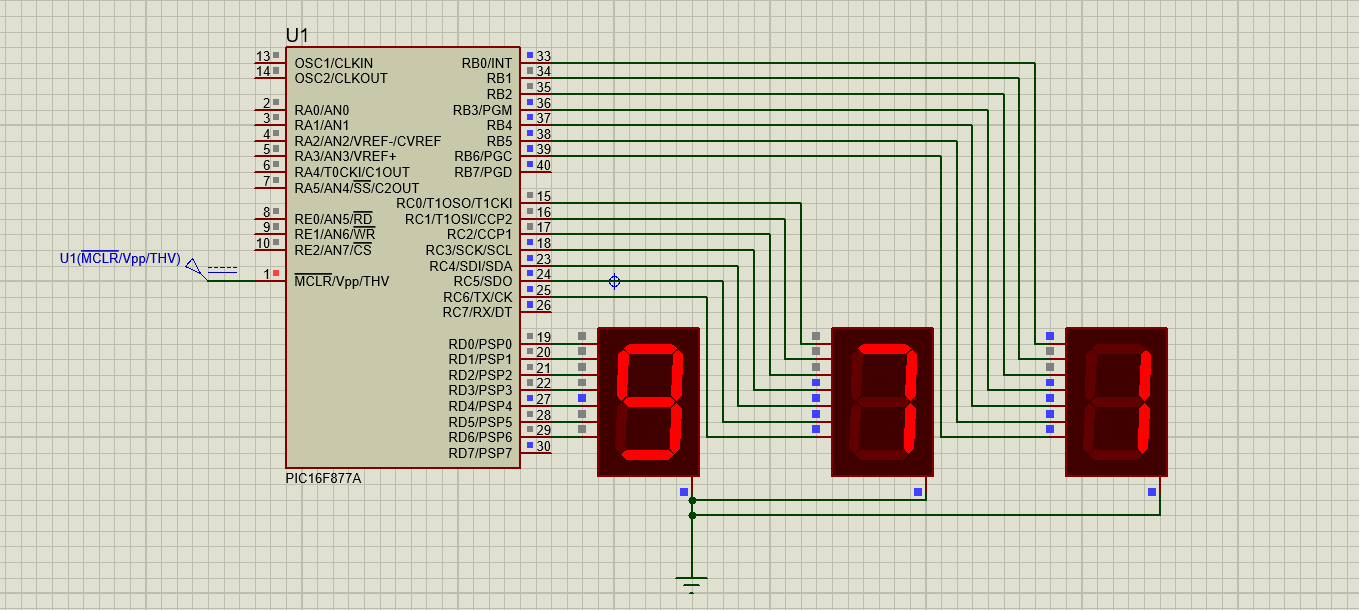This screenshot has width=1359, height=610.
Task: Select the blue terminal marker below the middle display
Action: click(x=918, y=492)
